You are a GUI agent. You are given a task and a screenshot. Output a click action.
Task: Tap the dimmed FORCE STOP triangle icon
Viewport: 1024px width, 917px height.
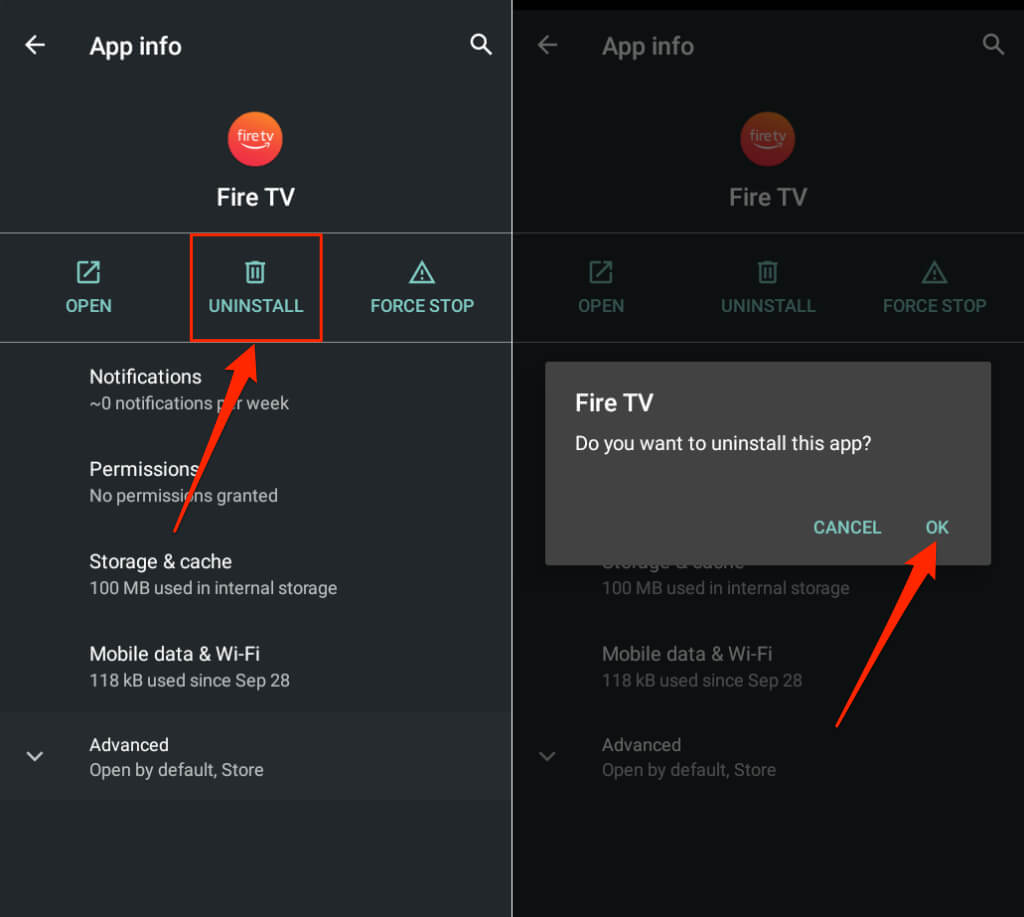click(x=934, y=272)
